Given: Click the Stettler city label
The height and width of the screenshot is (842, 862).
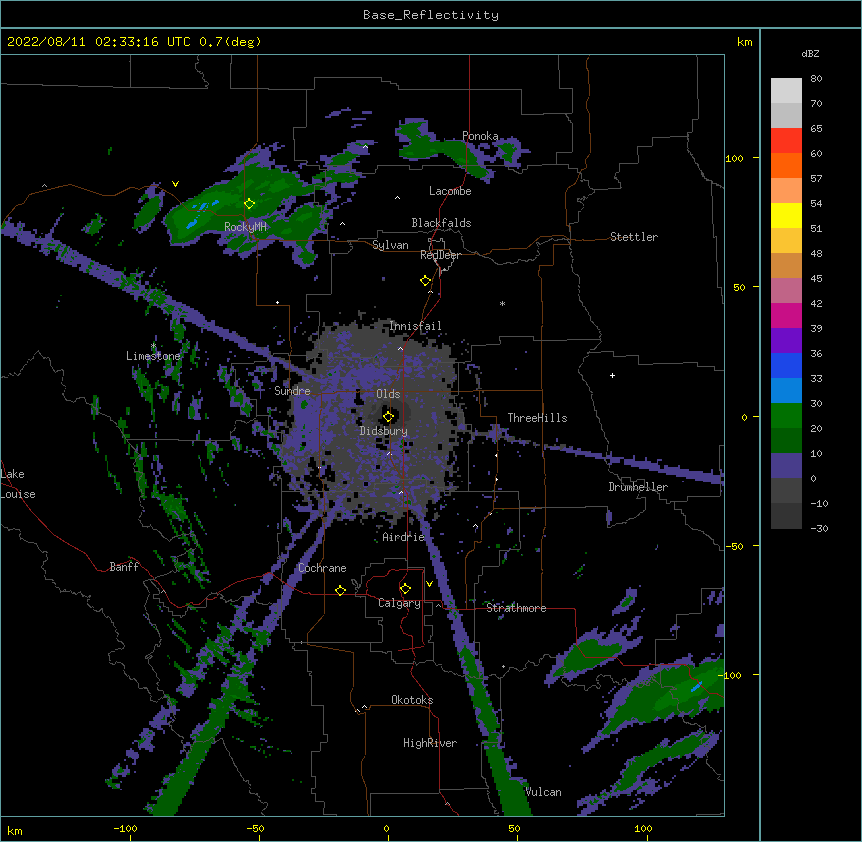Looking at the screenshot, I should pyautogui.click(x=634, y=237).
